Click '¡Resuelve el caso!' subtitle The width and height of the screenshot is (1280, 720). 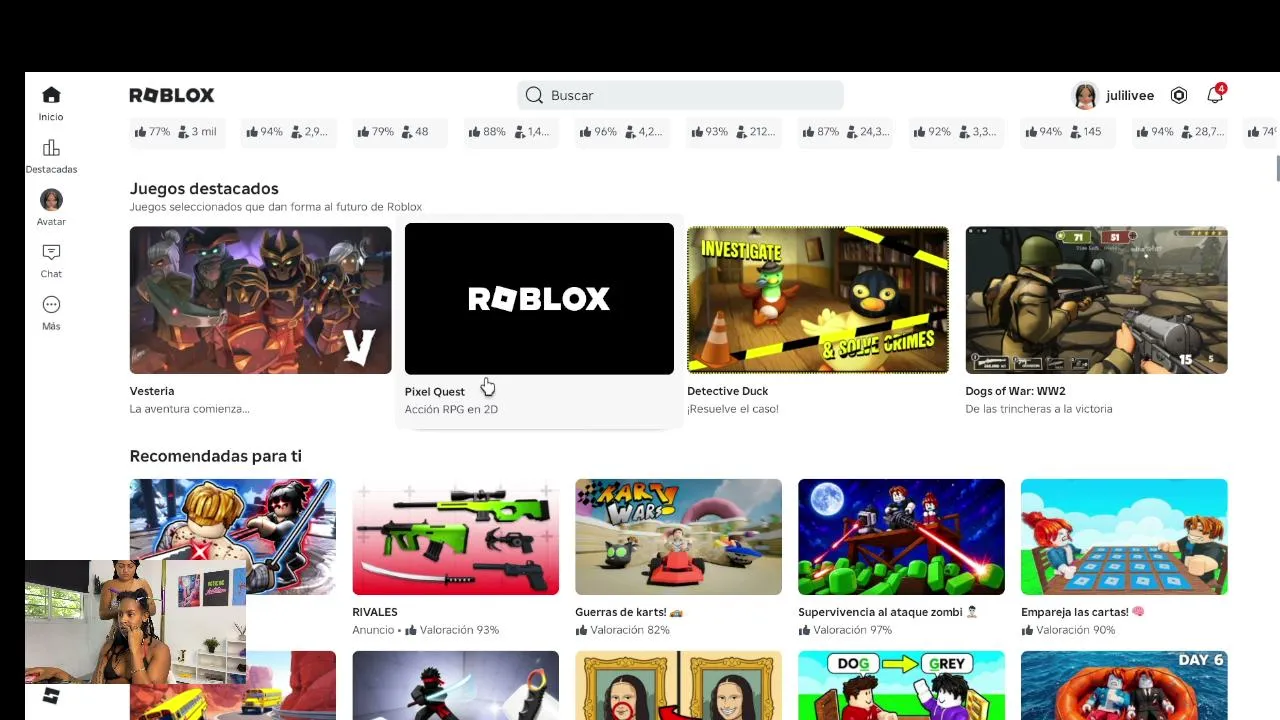click(733, 409)
